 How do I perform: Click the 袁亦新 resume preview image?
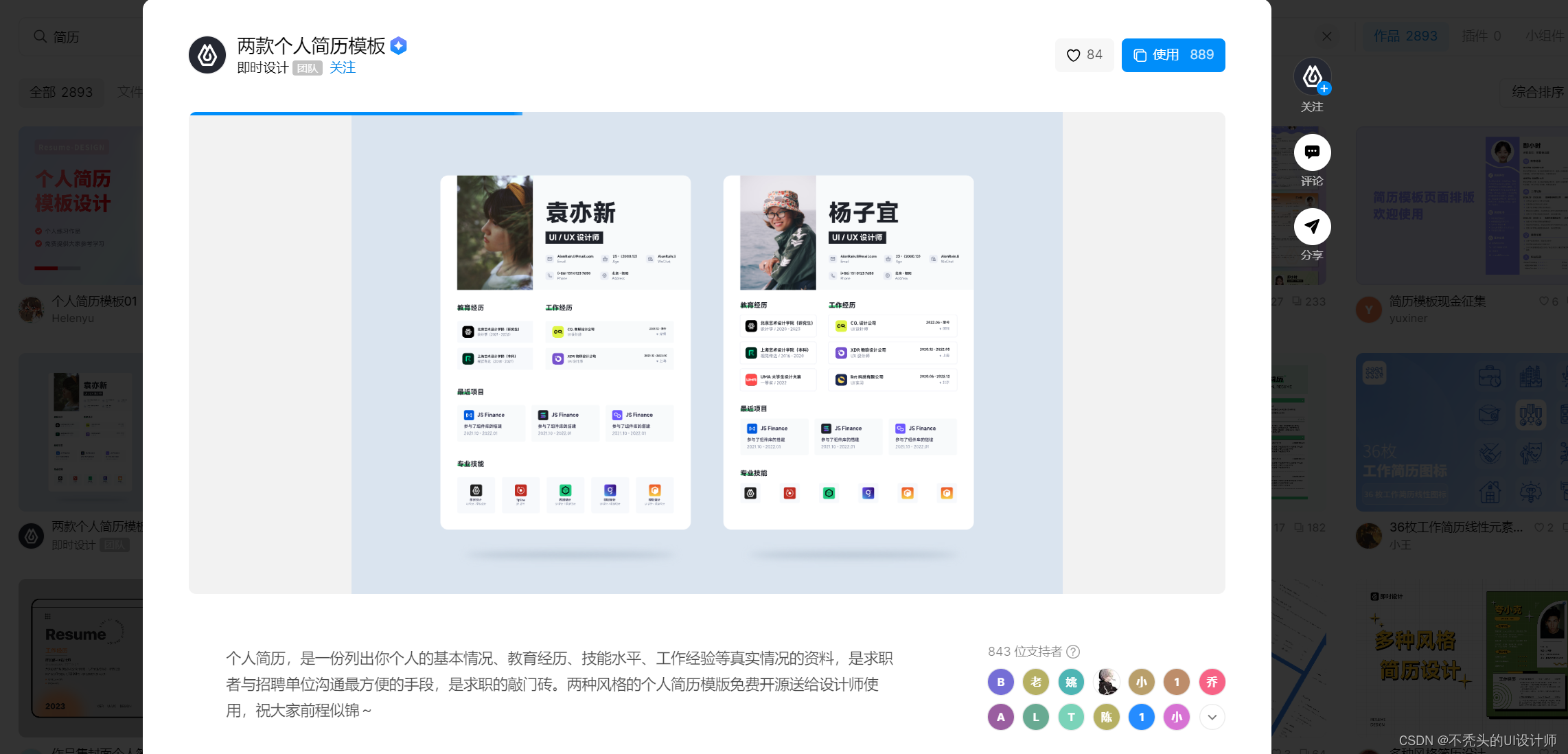coord(565,352)
